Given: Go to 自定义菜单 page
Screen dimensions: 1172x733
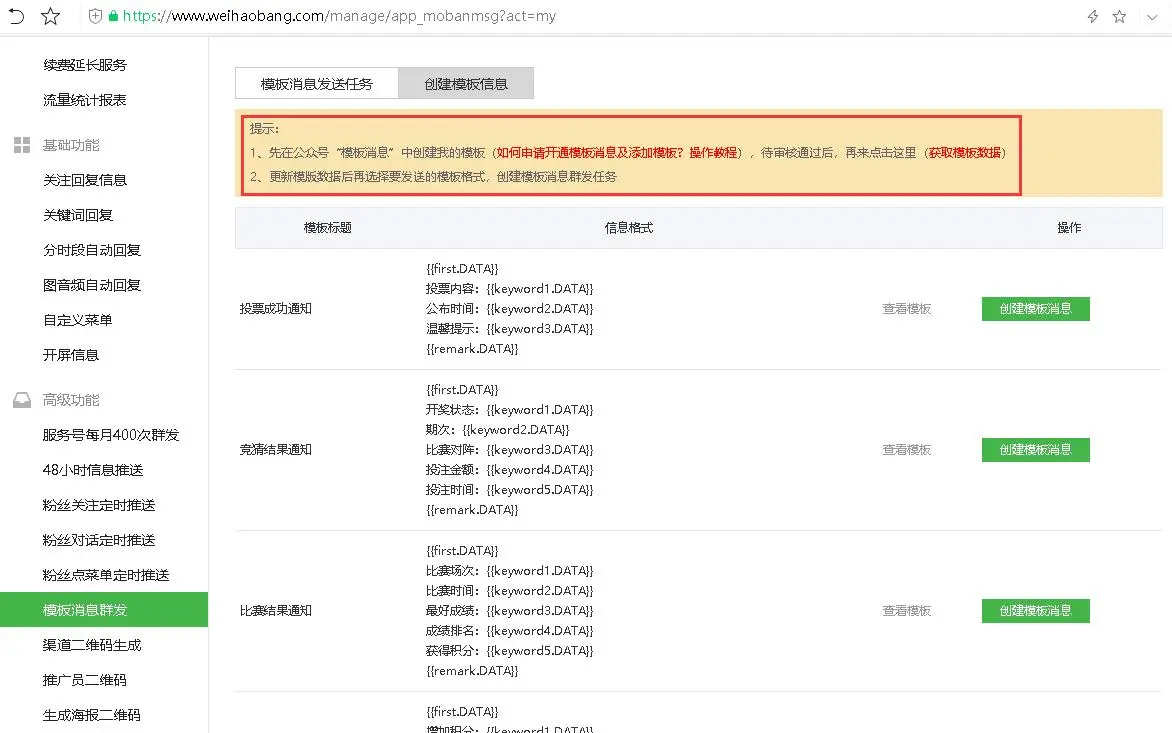Looking at the screenshot, I should click(x=78, y=321).
